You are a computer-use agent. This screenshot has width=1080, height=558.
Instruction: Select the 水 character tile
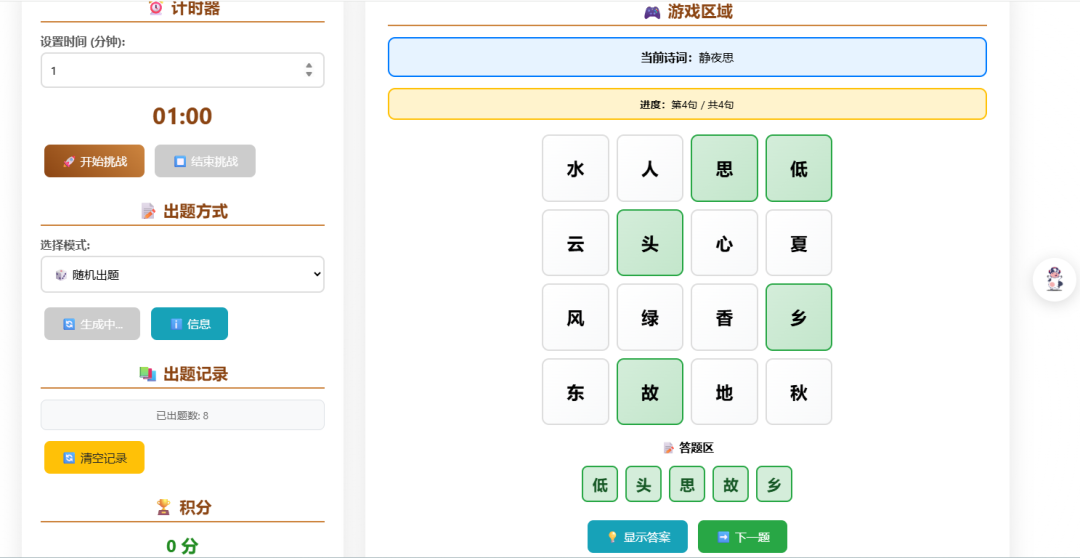coord(576,168)
